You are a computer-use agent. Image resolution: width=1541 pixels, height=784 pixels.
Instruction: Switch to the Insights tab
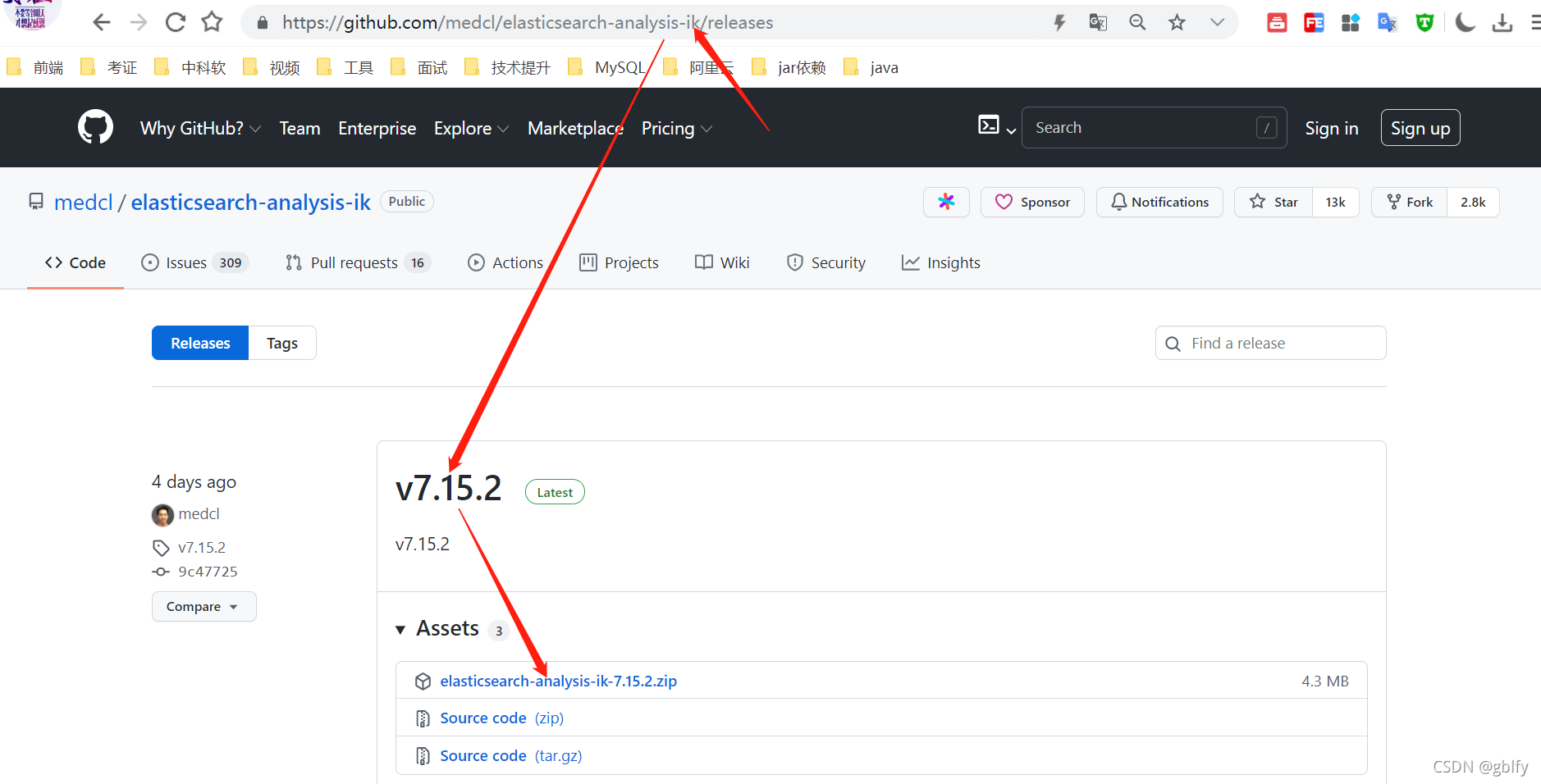pos(940,262)
